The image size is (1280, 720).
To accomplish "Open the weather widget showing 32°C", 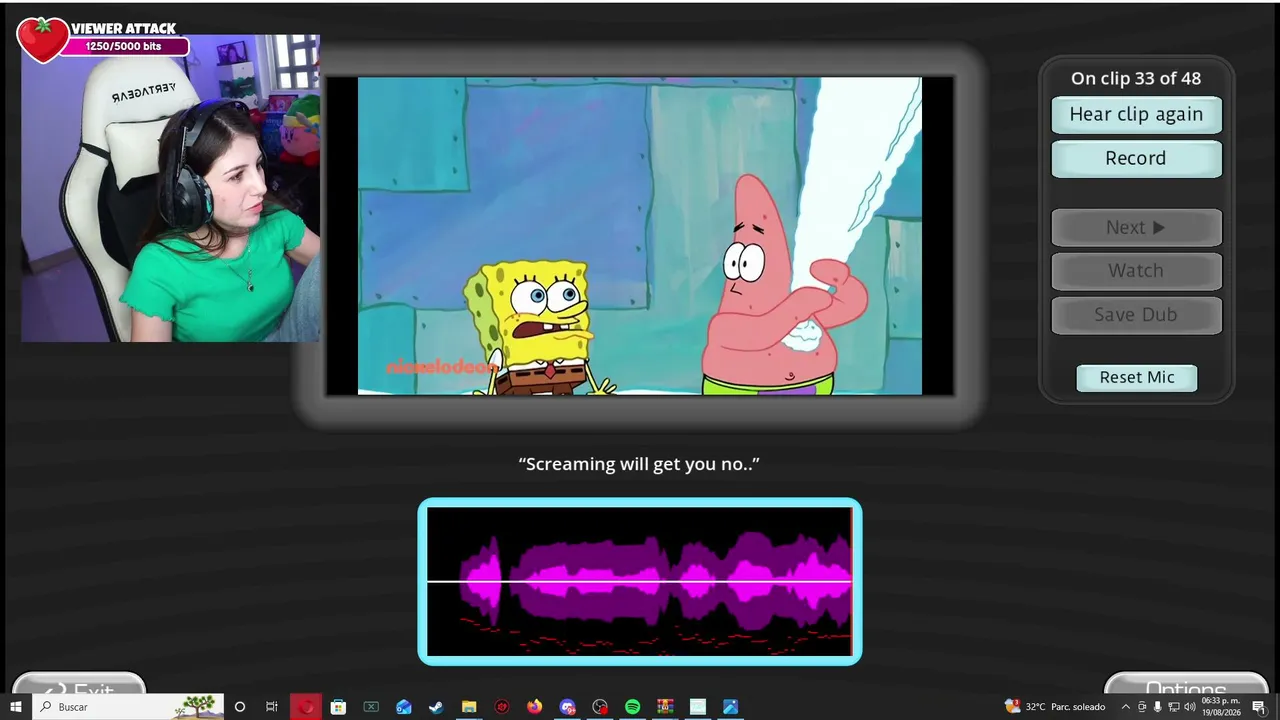I will tap(1055, 707).
